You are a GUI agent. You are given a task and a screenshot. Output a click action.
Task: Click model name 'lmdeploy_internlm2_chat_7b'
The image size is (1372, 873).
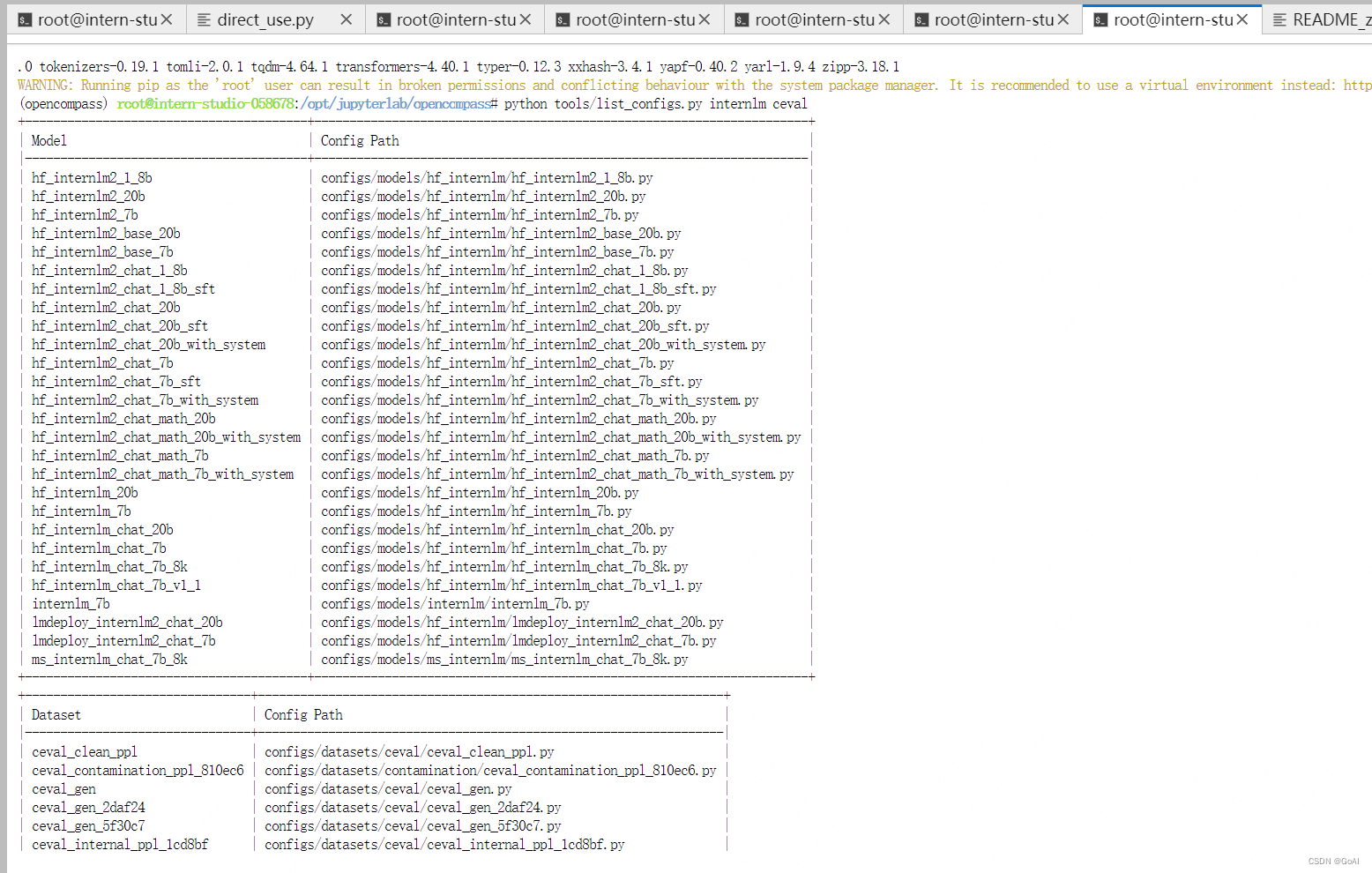123,641
